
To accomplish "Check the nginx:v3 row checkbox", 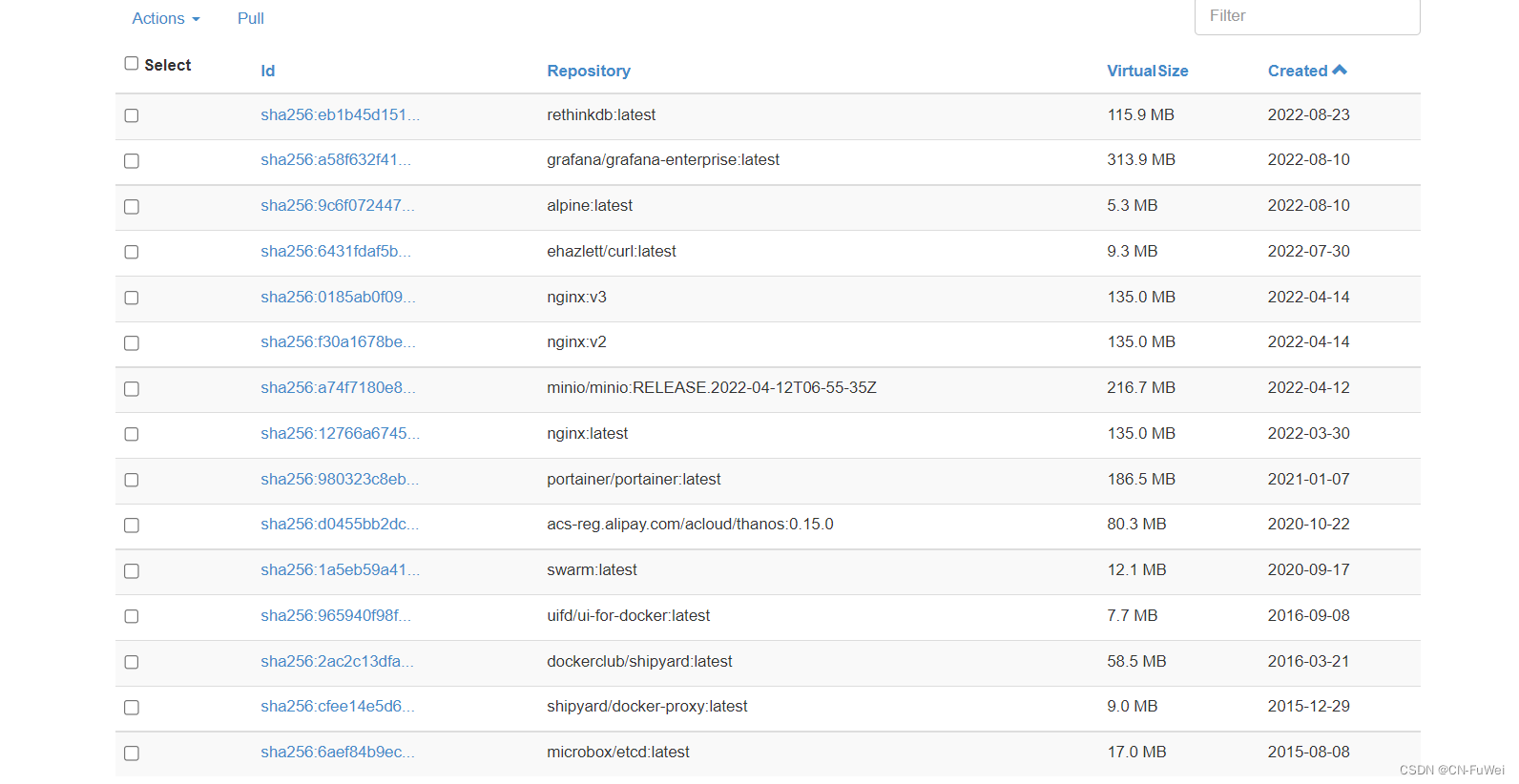I will tap(132, 298).
